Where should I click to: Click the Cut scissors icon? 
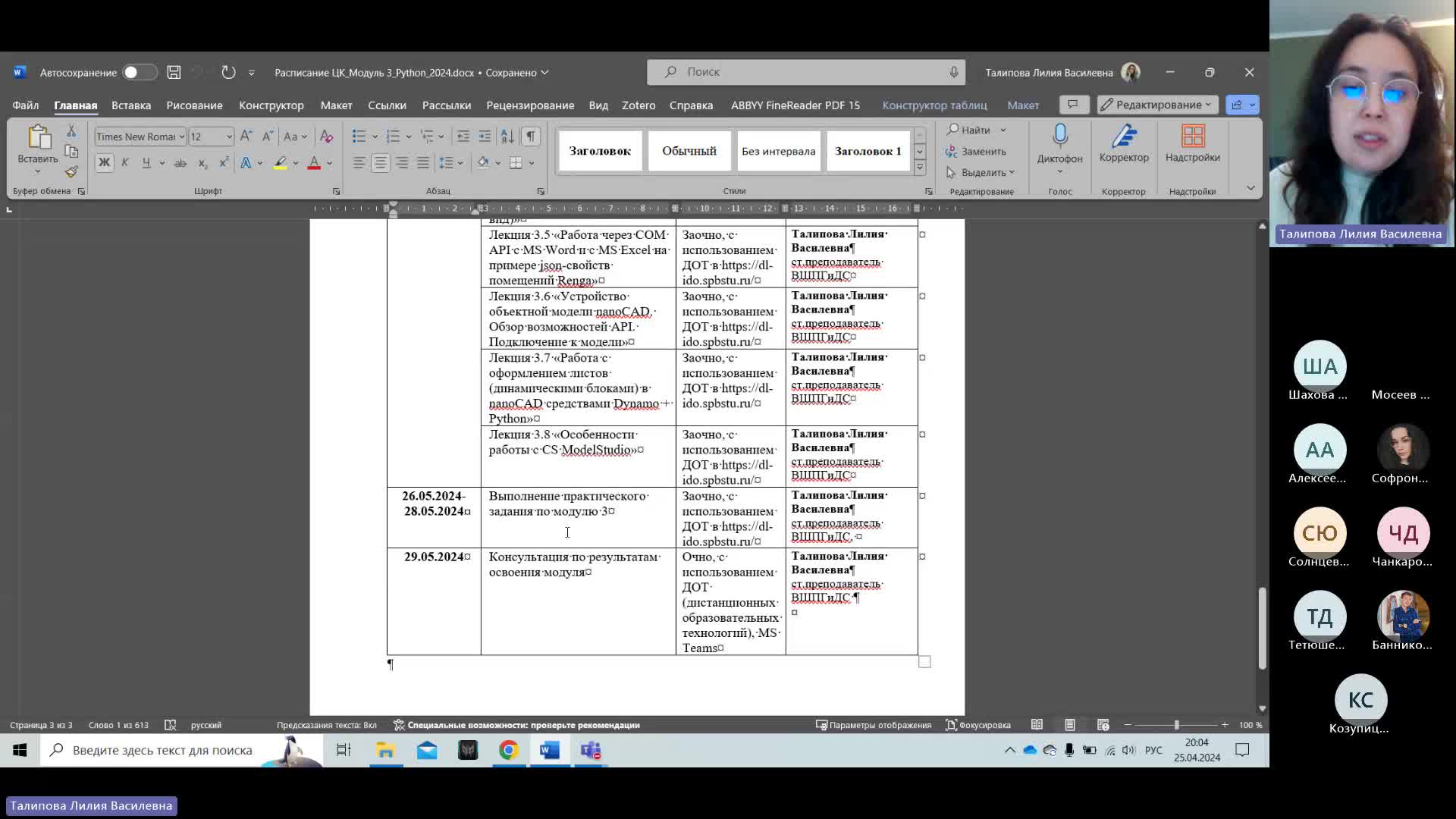point(71,131)
